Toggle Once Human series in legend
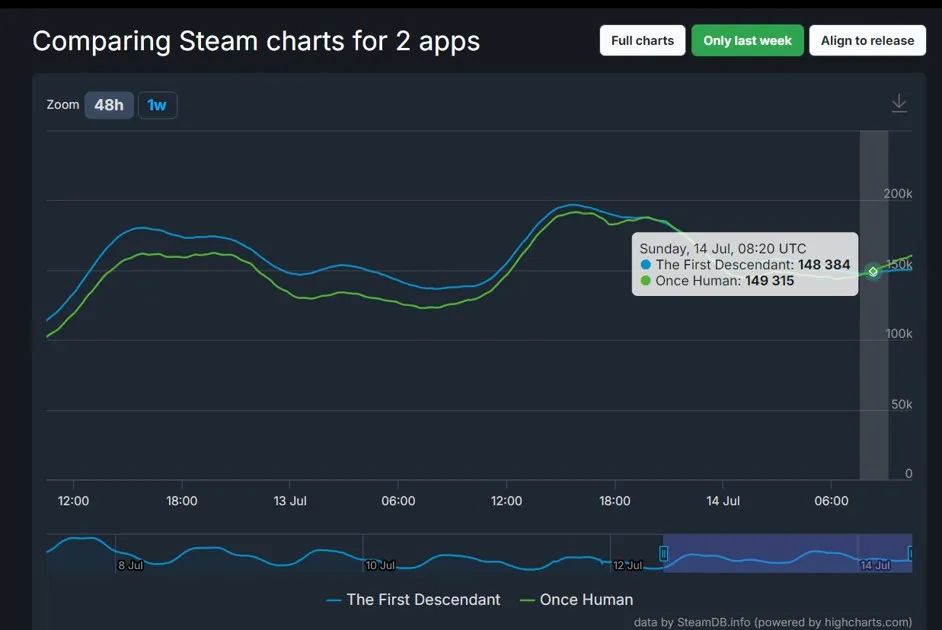The height and width of the screenshot is (630, 942). tap(577, 599)
